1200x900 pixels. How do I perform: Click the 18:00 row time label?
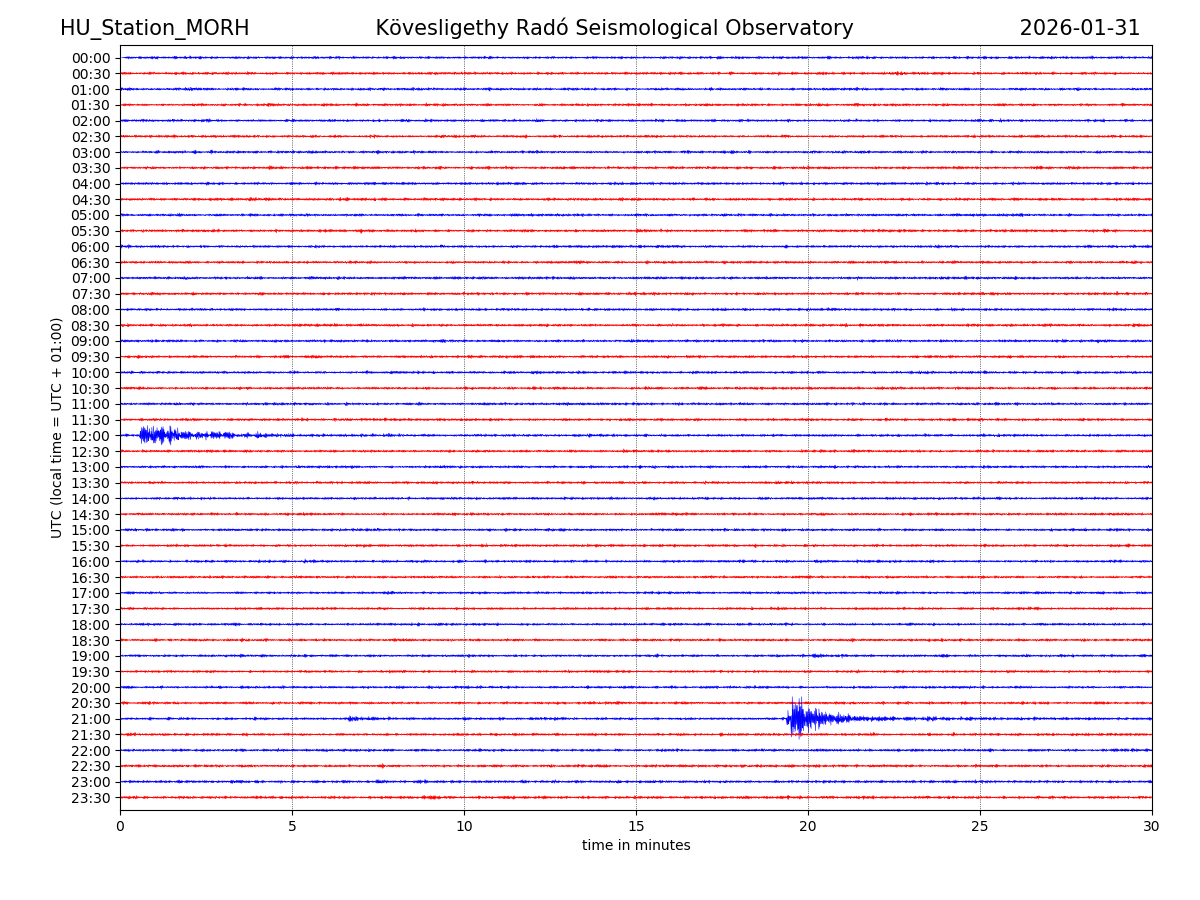click(x=90, y=625)
